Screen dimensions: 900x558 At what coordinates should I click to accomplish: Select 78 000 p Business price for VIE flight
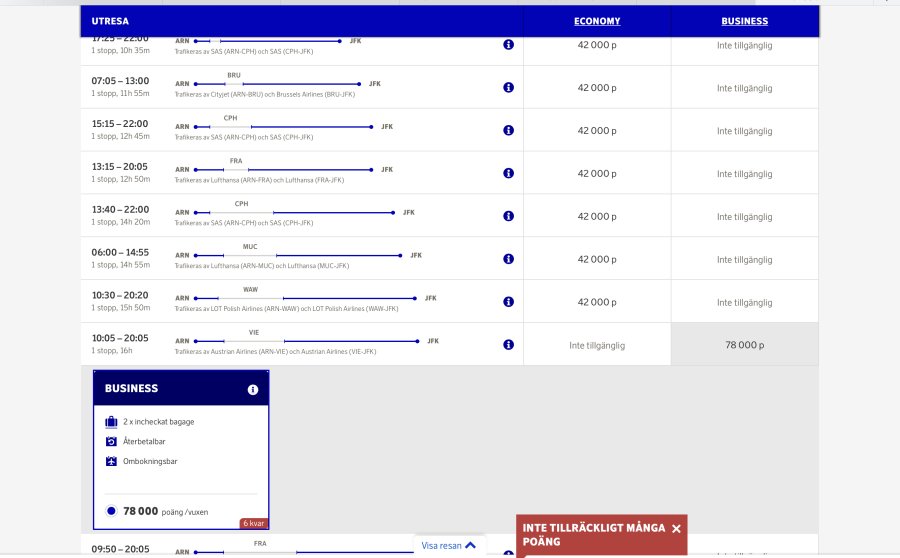click(x=745, y=345)
